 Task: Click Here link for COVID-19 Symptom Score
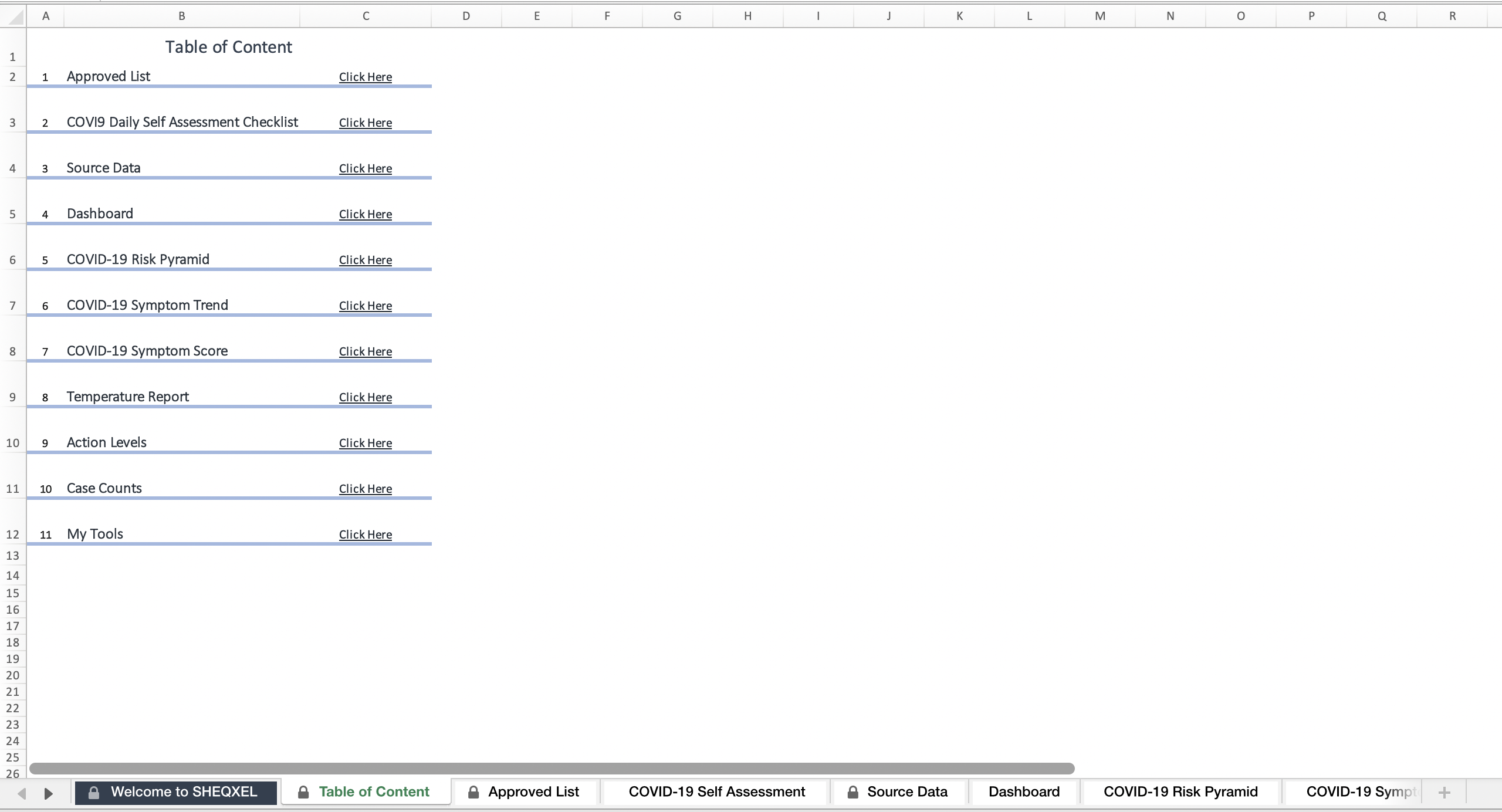point(366,351)
